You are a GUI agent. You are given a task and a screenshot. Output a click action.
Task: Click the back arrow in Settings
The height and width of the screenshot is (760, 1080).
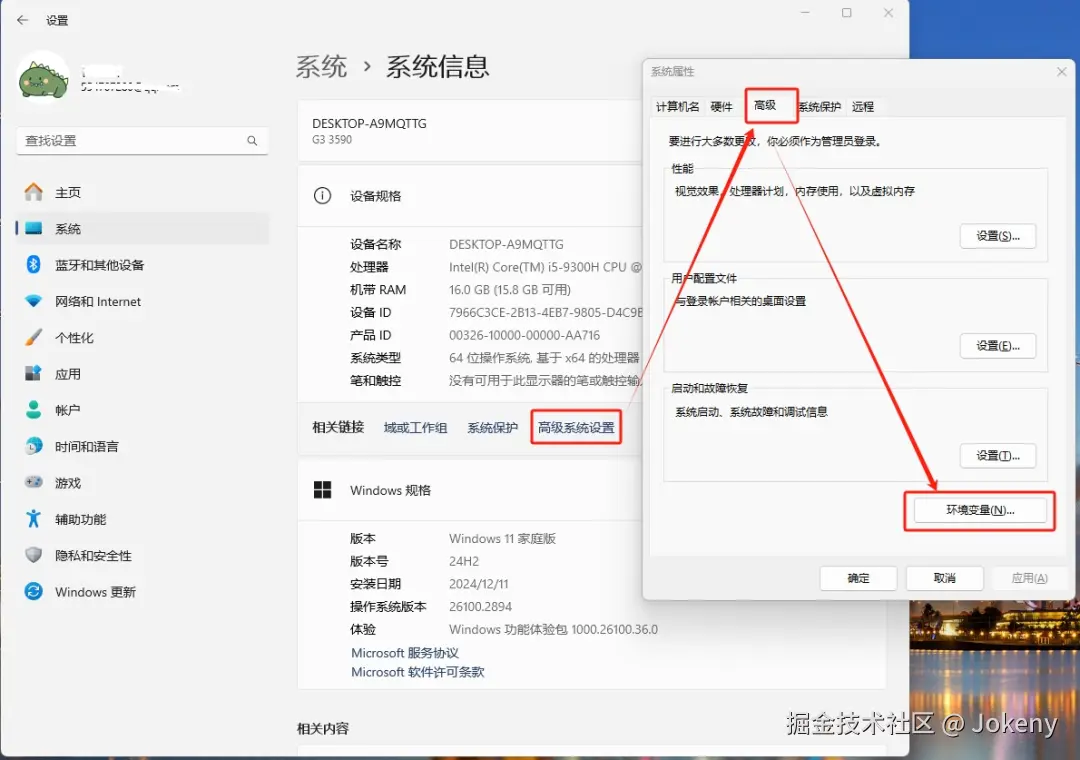23,20
